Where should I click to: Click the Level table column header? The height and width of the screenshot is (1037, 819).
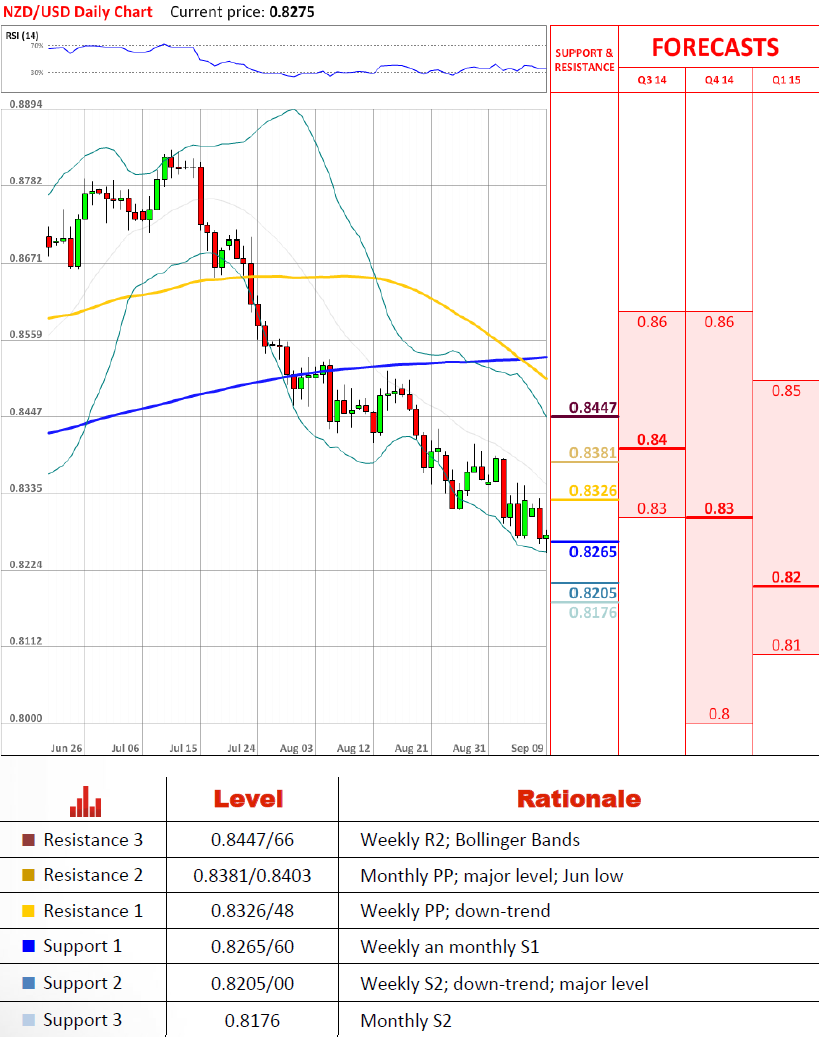[248, 799]
